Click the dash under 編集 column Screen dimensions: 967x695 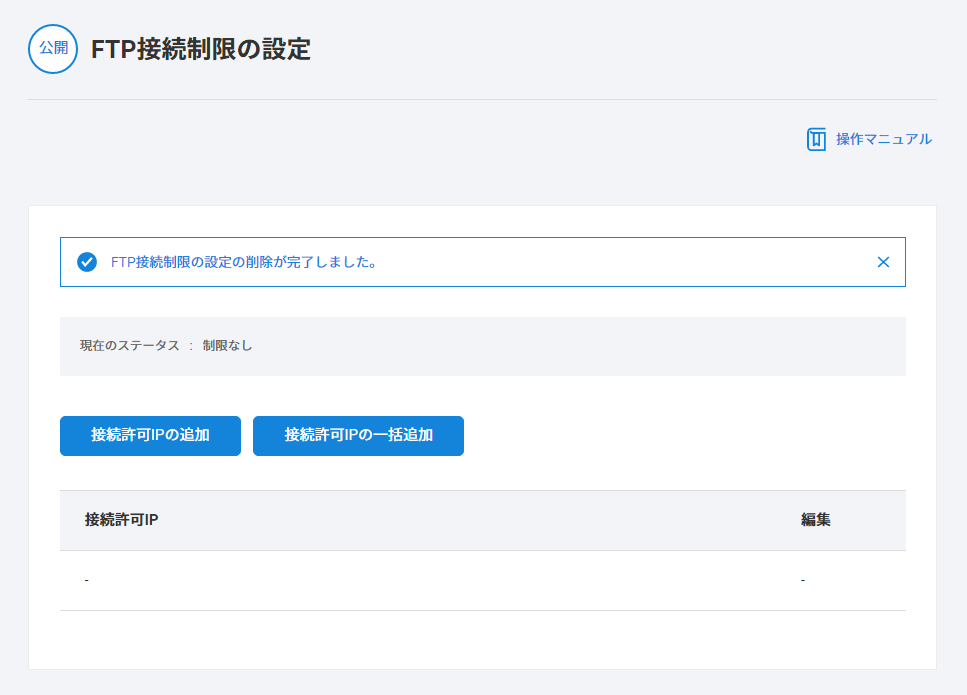(x=803, y=581)
